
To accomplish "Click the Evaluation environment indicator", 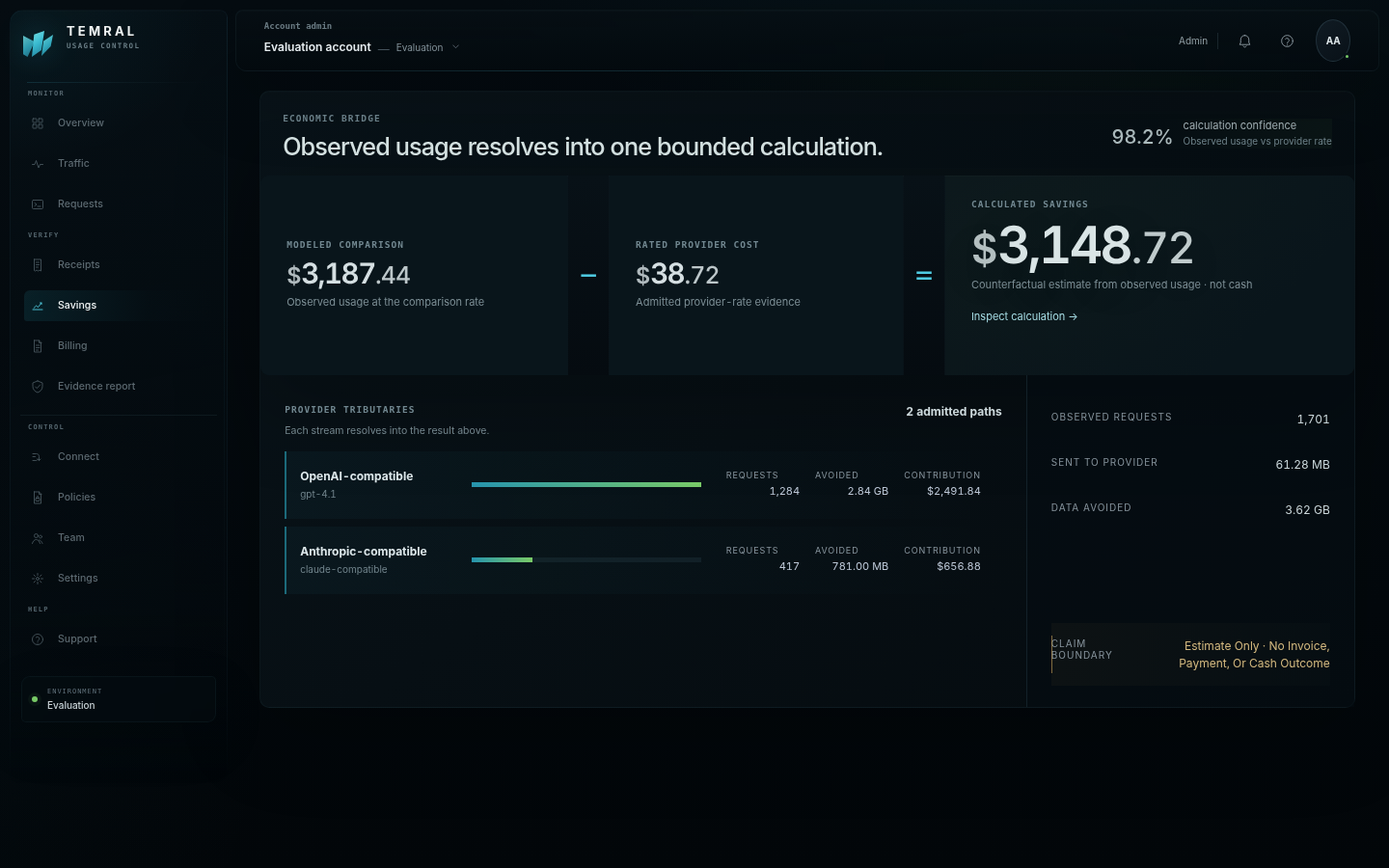I will coord(119,699).
